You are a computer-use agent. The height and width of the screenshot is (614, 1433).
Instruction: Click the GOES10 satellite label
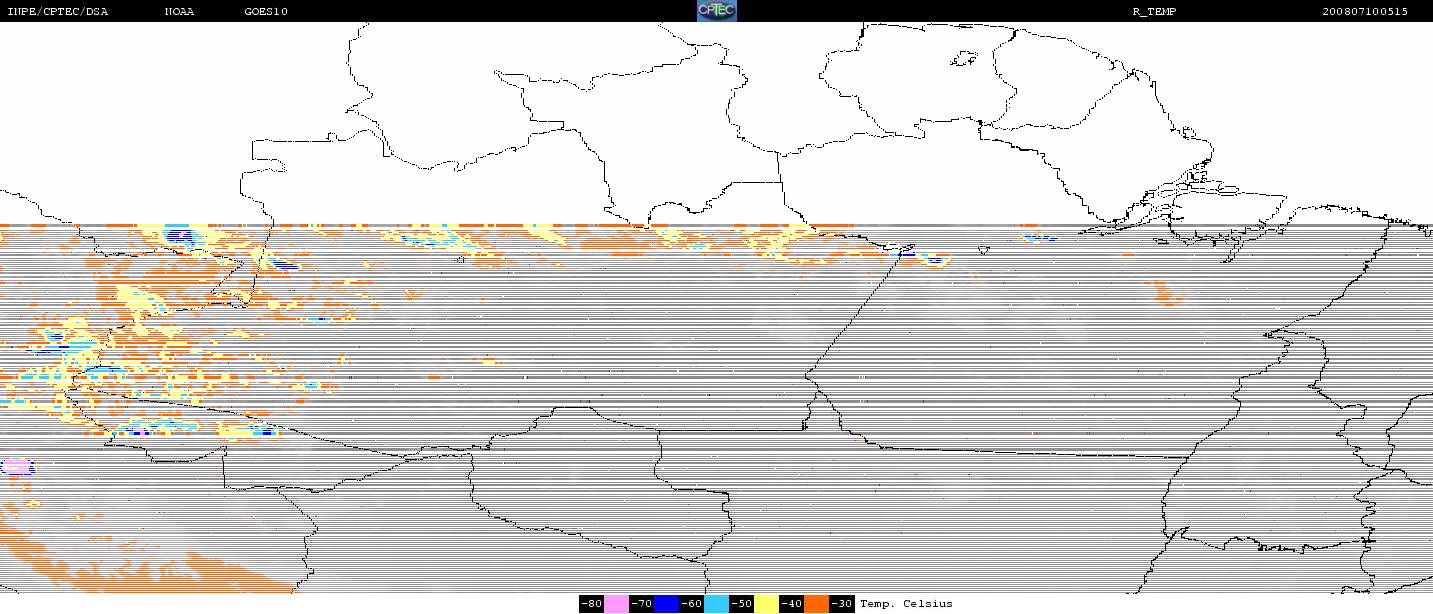(266, 11)
